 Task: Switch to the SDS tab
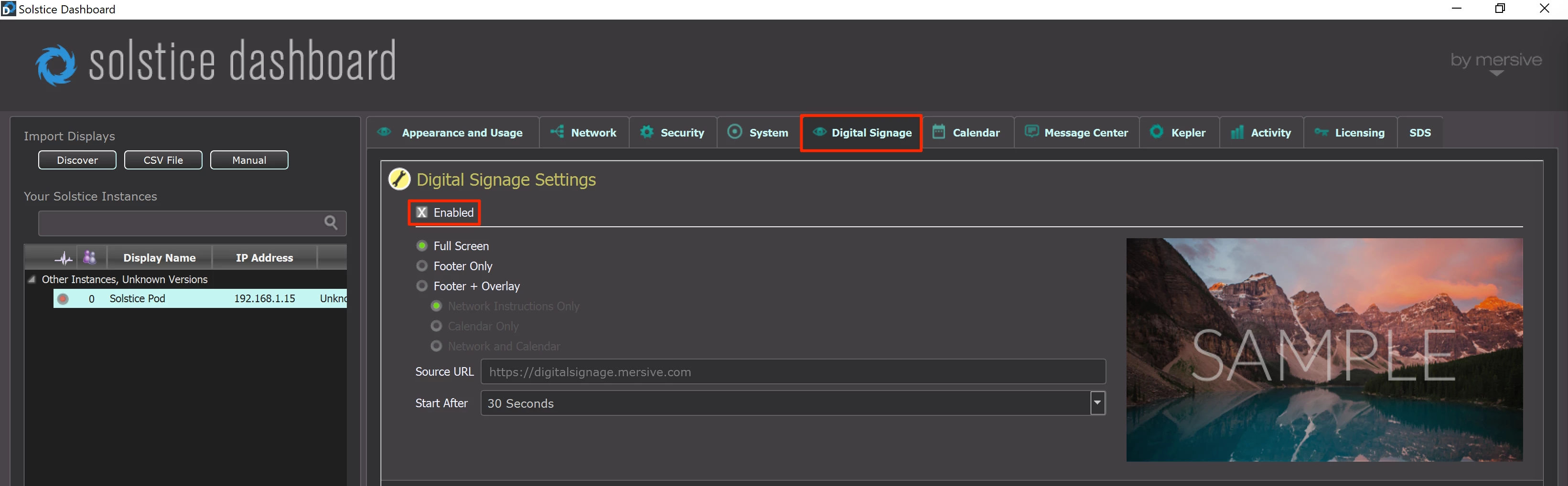(x=1419, y=133)
